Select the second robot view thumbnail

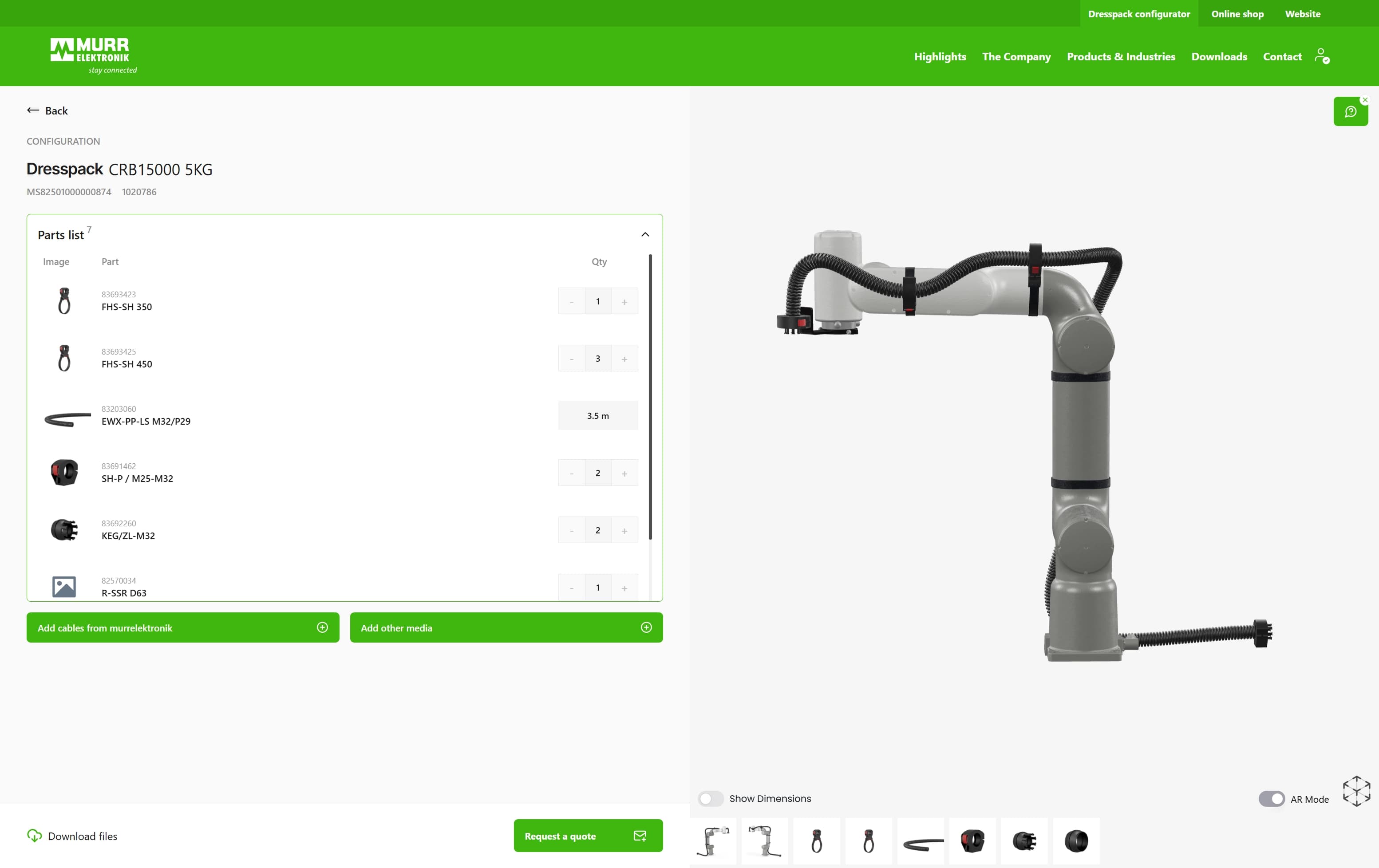point(765,841)
